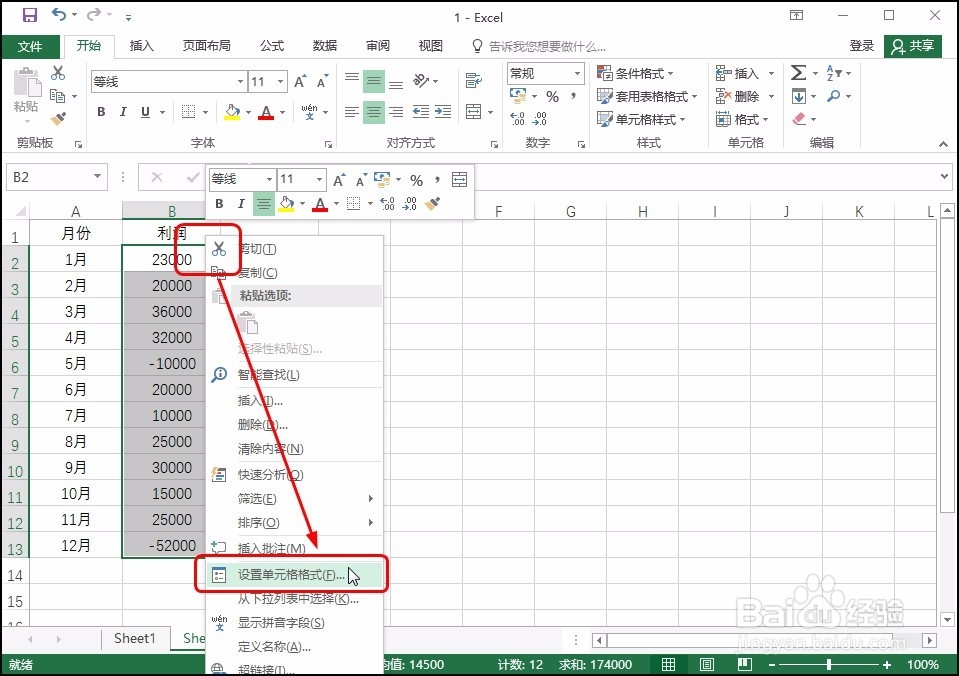Click percent style in mini toolbar
Screen dimensions: 959x676
click(x=417, y=180)
